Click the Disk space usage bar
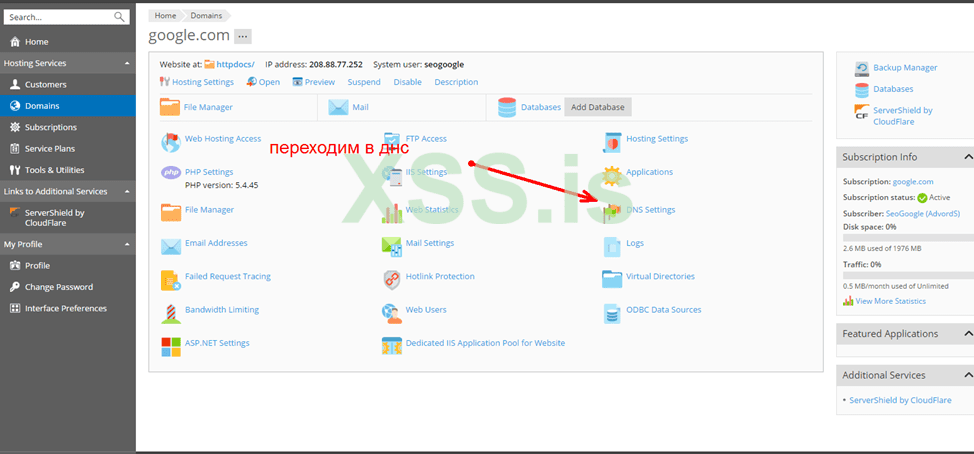Viewport: 974px width, 454px height. (908, 237)
